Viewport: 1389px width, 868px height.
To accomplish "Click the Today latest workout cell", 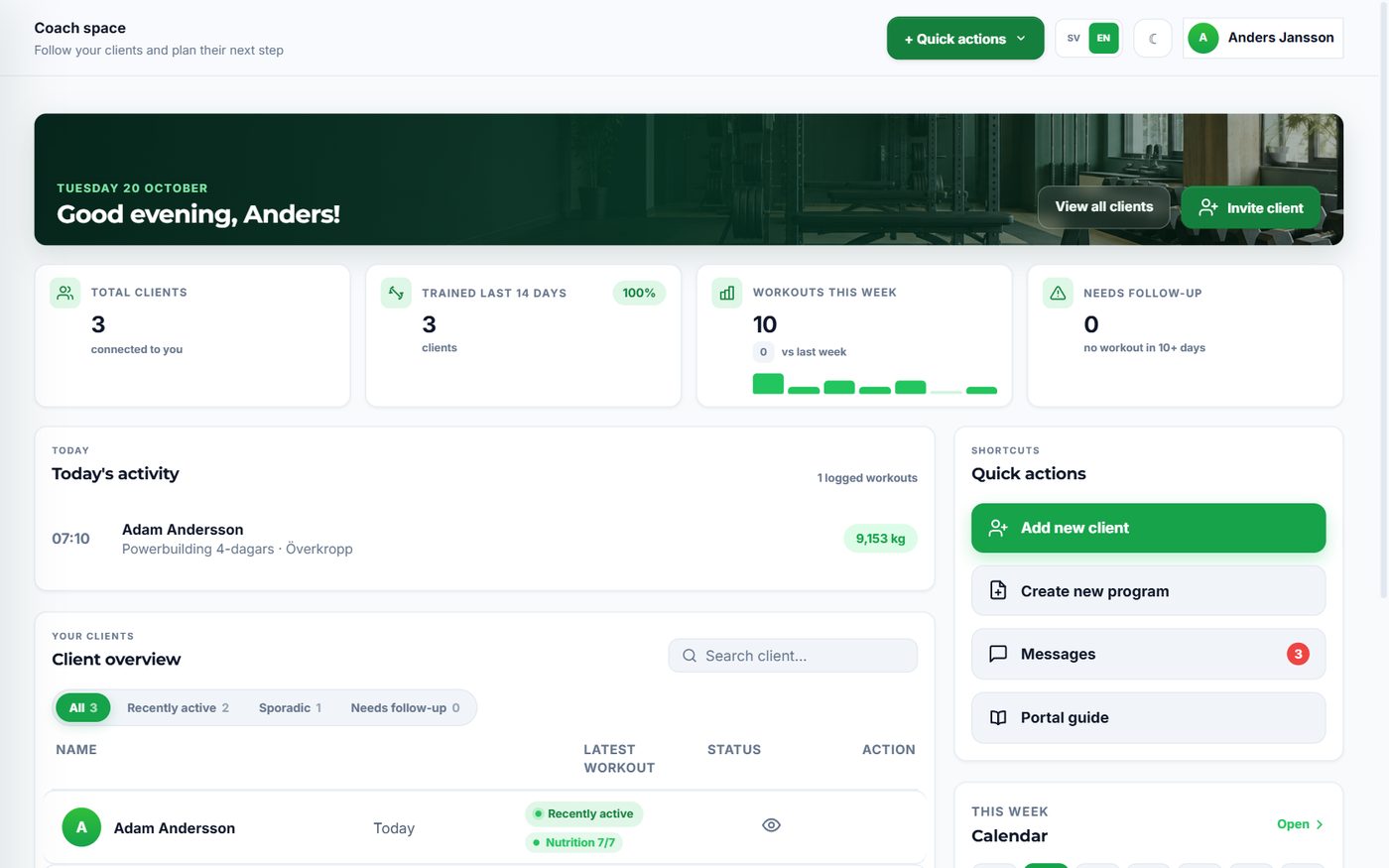I will (x=394, y=828).
